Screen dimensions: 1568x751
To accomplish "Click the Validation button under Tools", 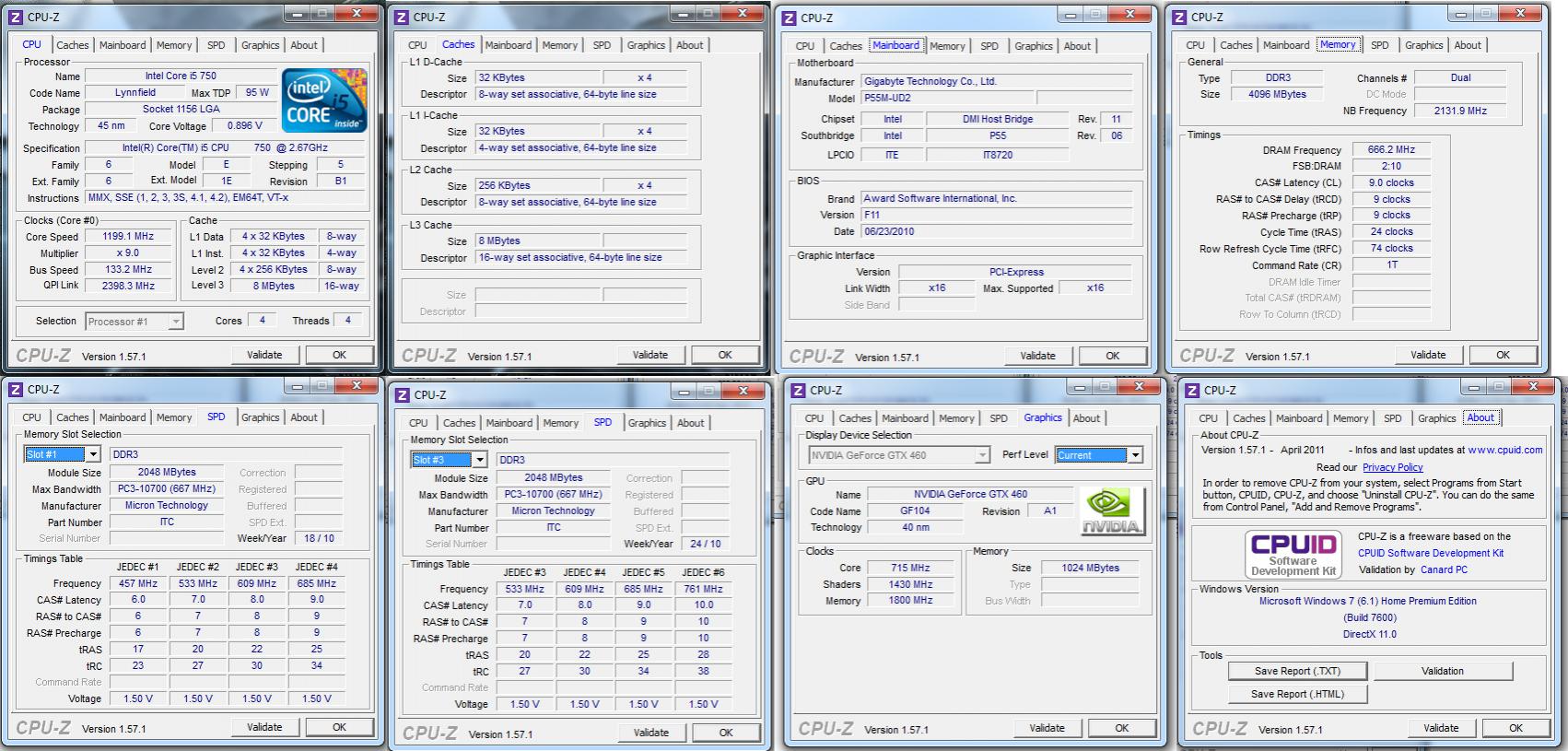I will (x=1442, y=671).
